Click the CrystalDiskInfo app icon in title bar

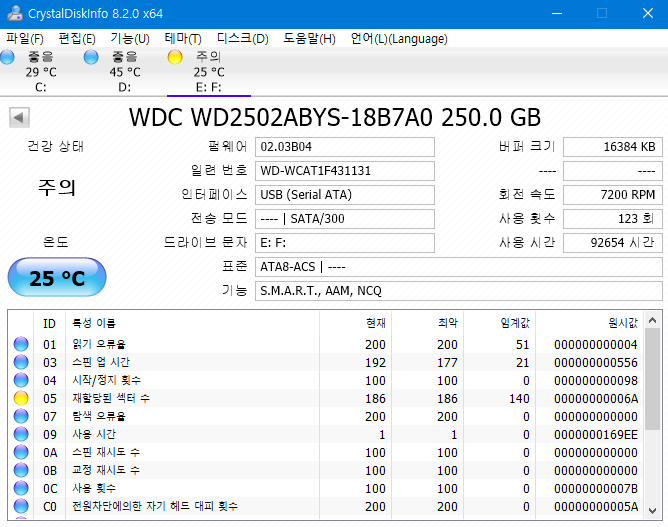coord(15,13)
